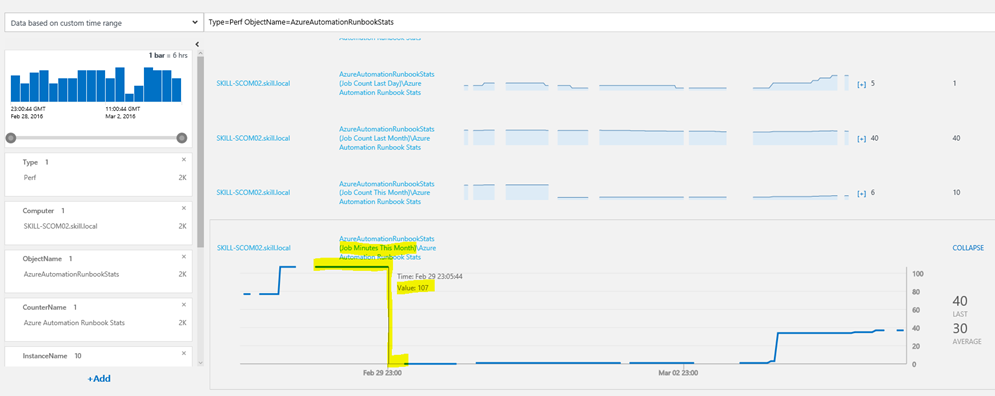Select the Perf type filter value

click(30, 178)
